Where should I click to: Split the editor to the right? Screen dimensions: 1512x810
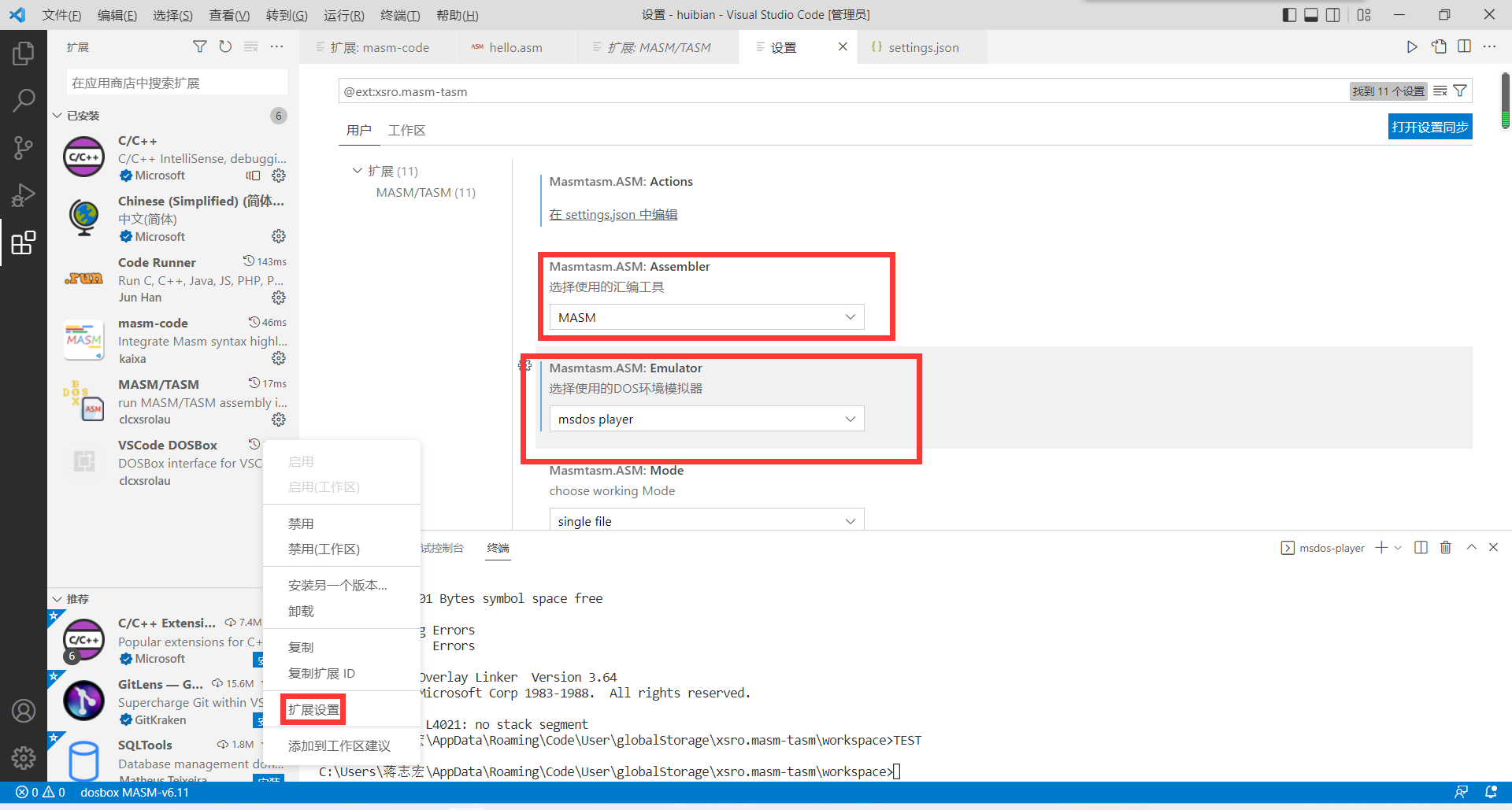click(1464, 47)
